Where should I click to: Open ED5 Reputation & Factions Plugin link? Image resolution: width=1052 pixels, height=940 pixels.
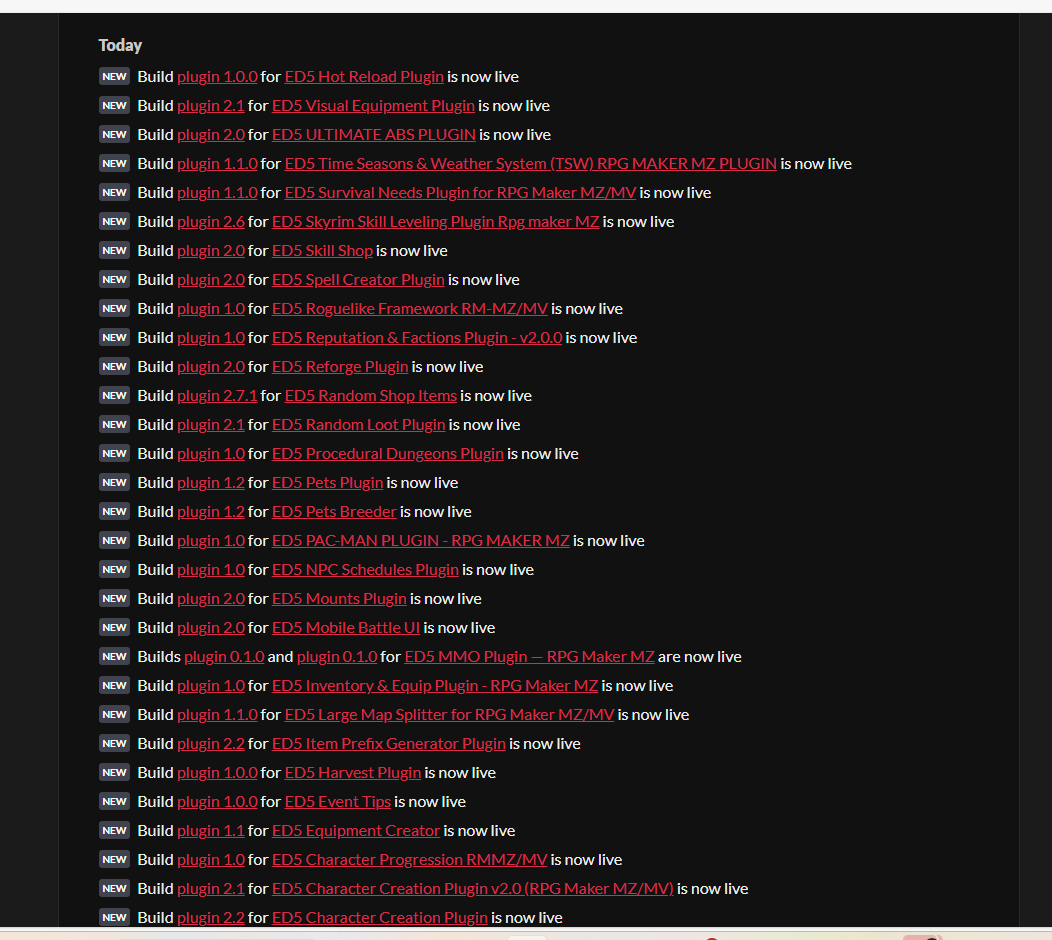[x=417, y=337]
